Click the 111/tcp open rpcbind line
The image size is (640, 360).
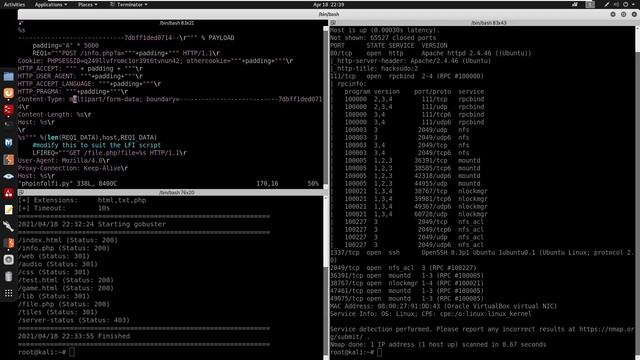coord(407,76)
